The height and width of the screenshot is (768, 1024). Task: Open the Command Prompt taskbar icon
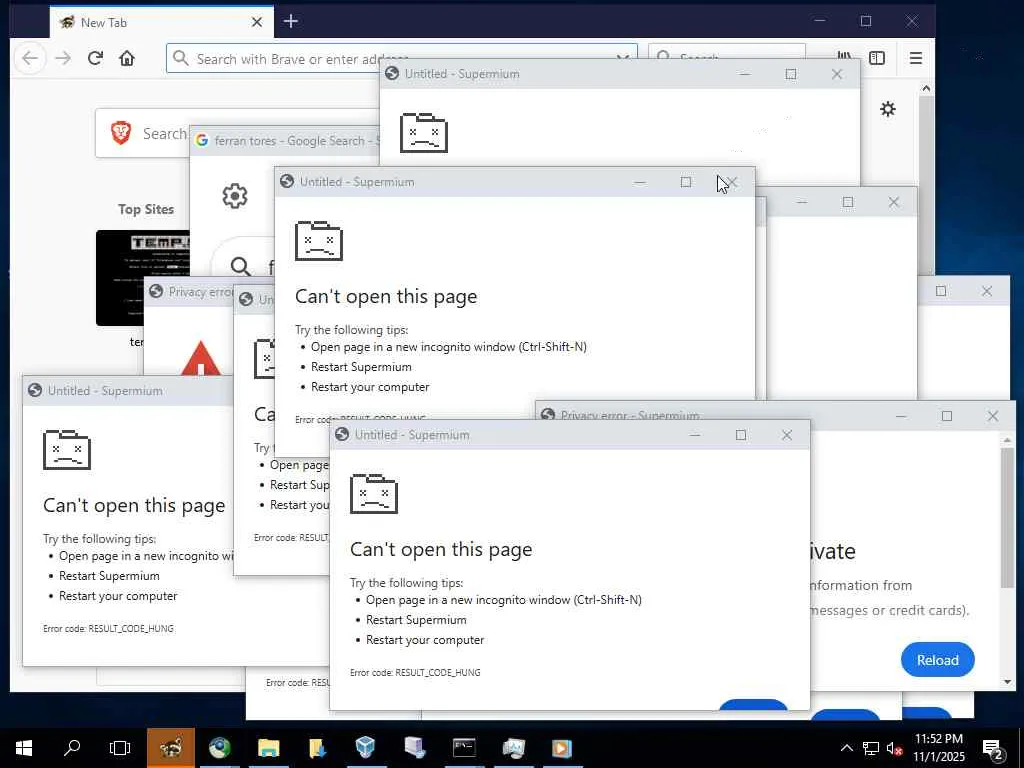tap(464, 748)
